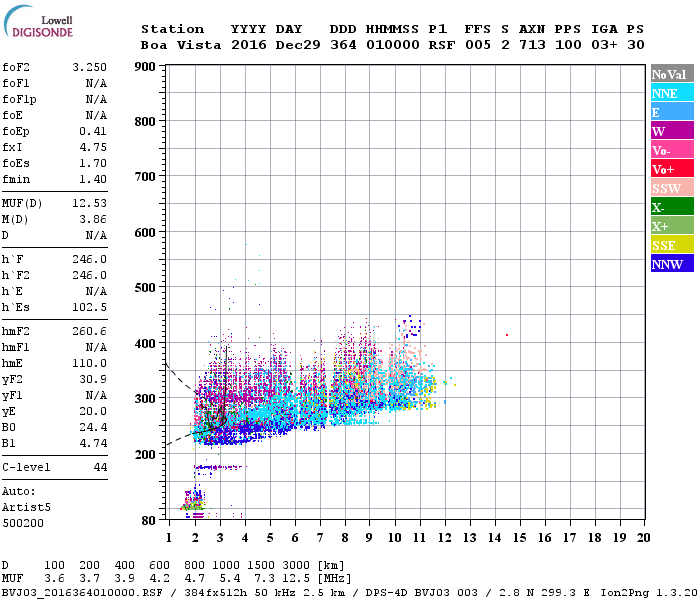Click the day-of-year 364 value

(343, 45)
